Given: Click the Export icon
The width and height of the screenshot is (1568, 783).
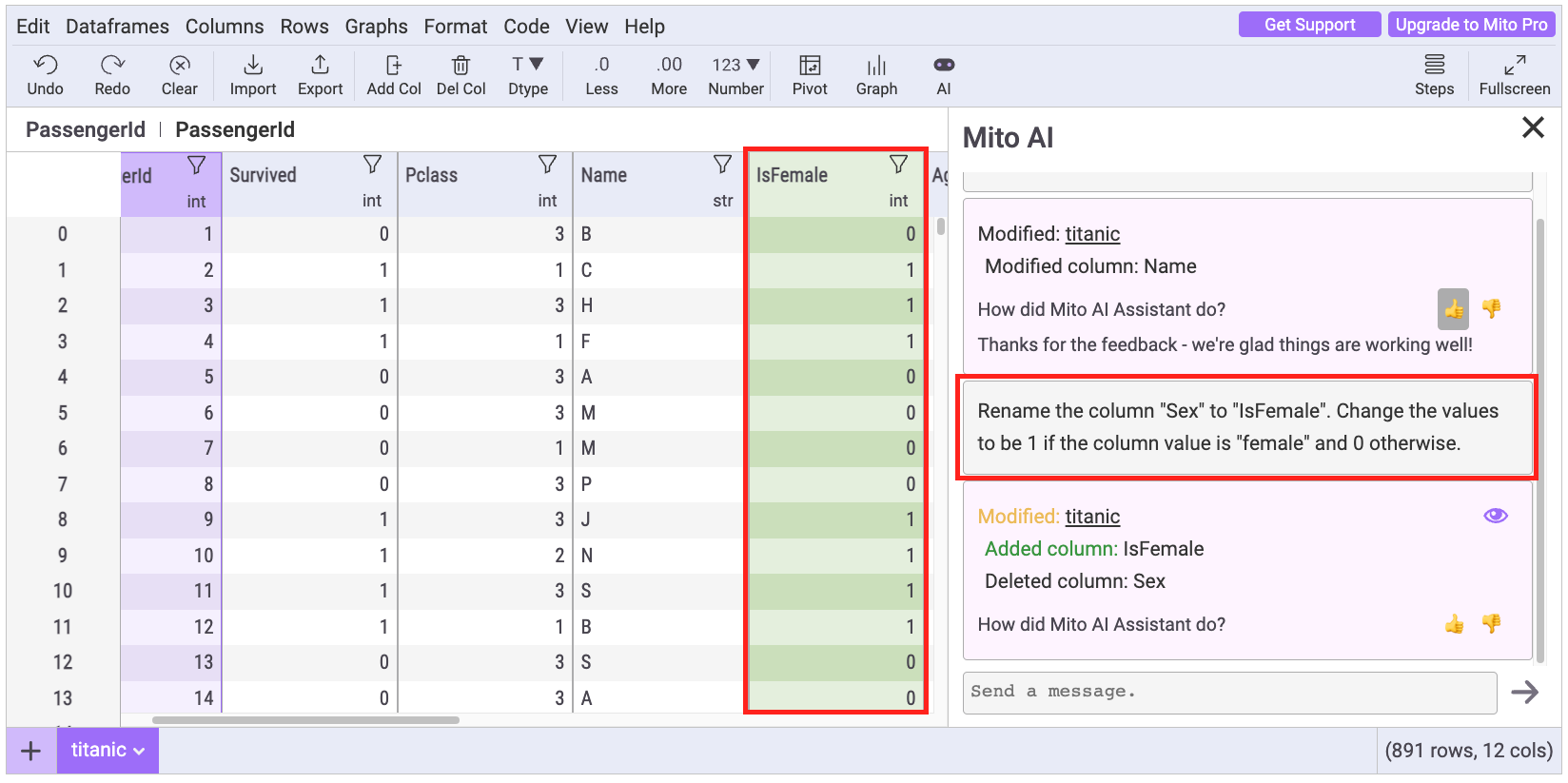Looking at the screenshot, I should click(x=320, y=66).
